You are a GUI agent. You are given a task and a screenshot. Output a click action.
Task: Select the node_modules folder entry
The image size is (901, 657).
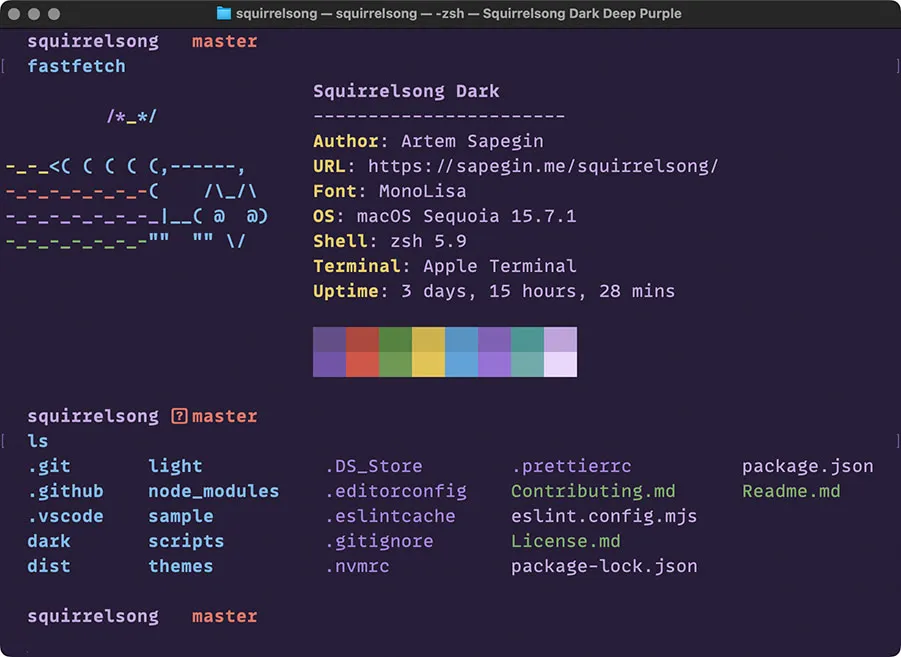click(213, 491)
